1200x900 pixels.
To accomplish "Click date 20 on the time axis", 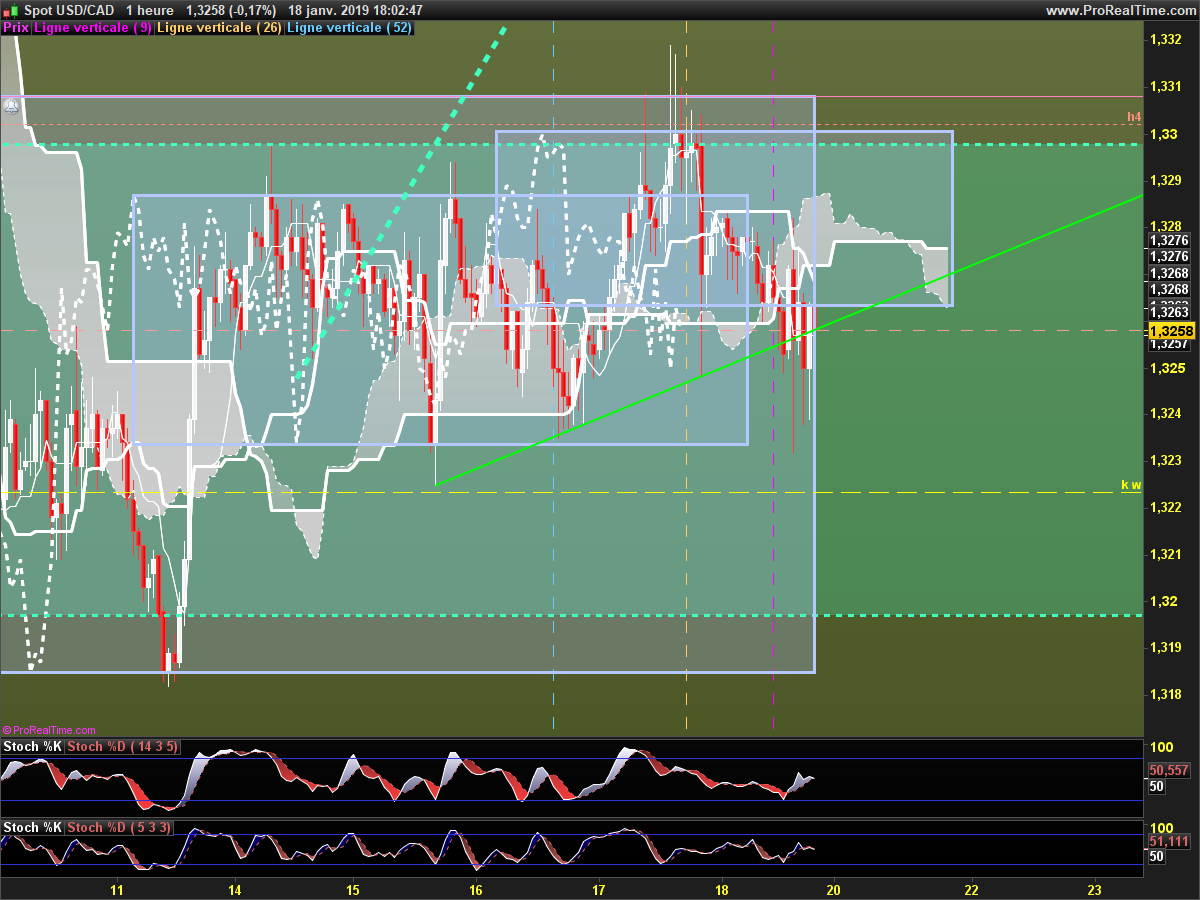I will 834,889.
